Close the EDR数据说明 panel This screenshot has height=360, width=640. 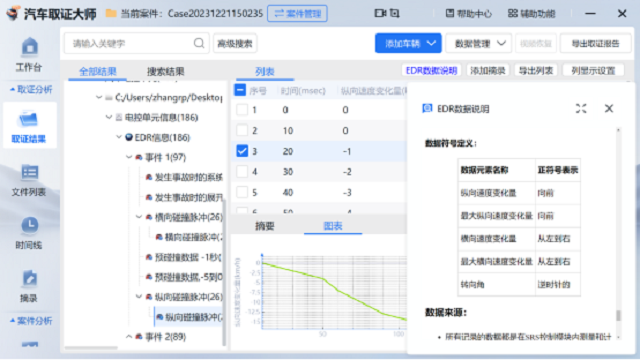coord(609,109)
